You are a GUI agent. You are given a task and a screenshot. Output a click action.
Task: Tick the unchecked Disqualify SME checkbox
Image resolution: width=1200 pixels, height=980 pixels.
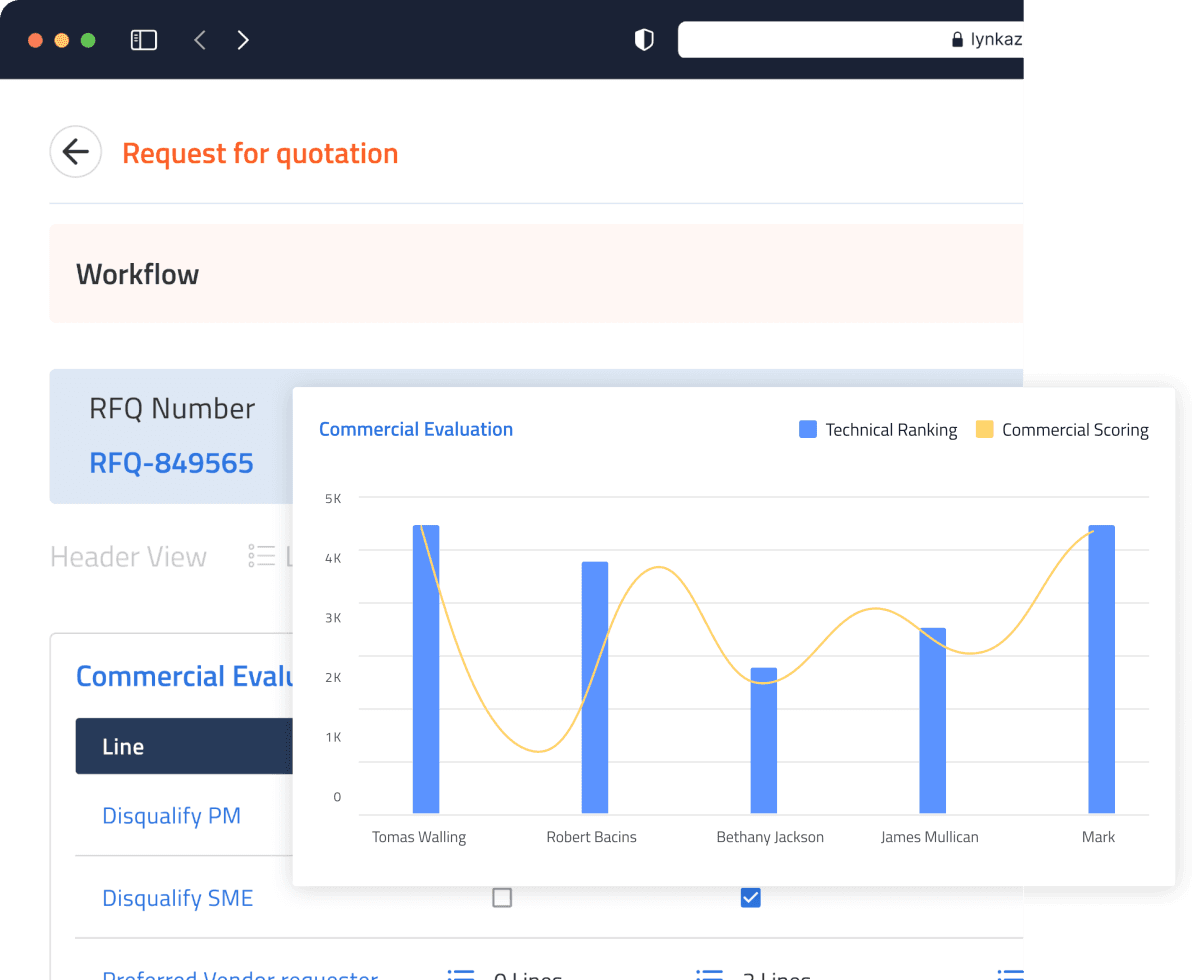502,898
